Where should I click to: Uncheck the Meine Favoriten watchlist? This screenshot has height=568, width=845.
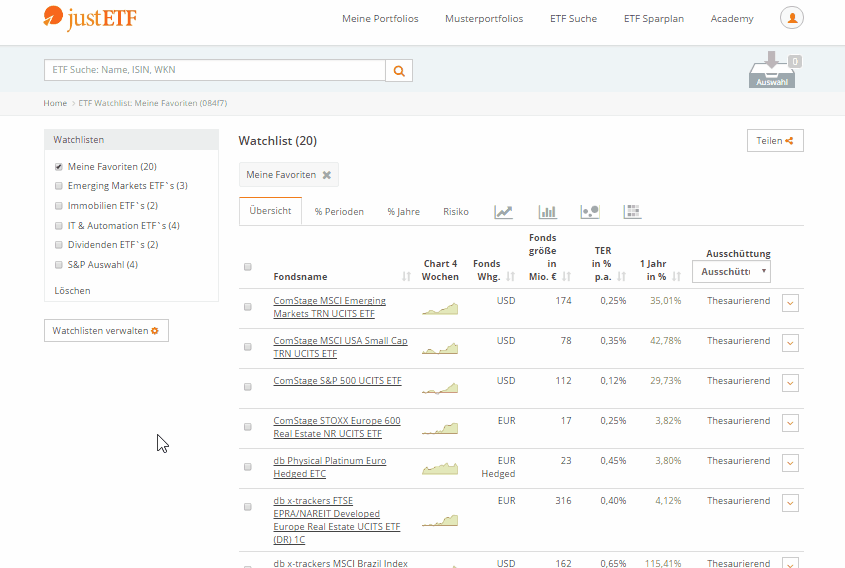(x=59, y=167)
